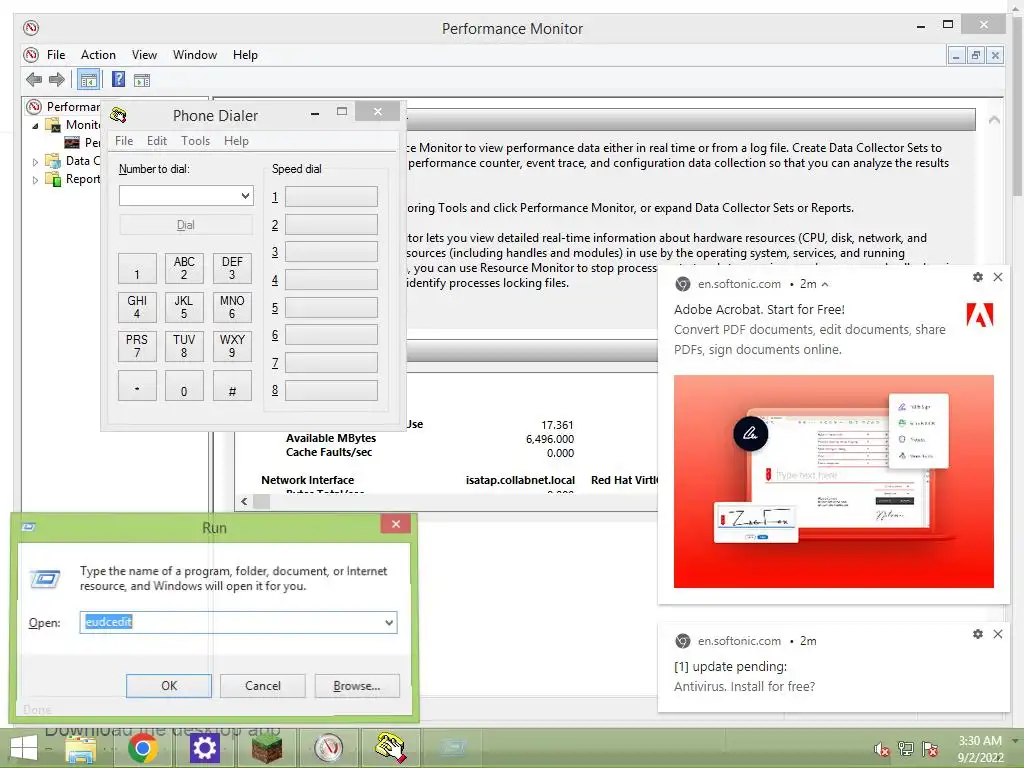Screen dimensions: 1024x768
Task: Open the Edit menu in Phone Dialer
Action: click(x=157, y=140)
